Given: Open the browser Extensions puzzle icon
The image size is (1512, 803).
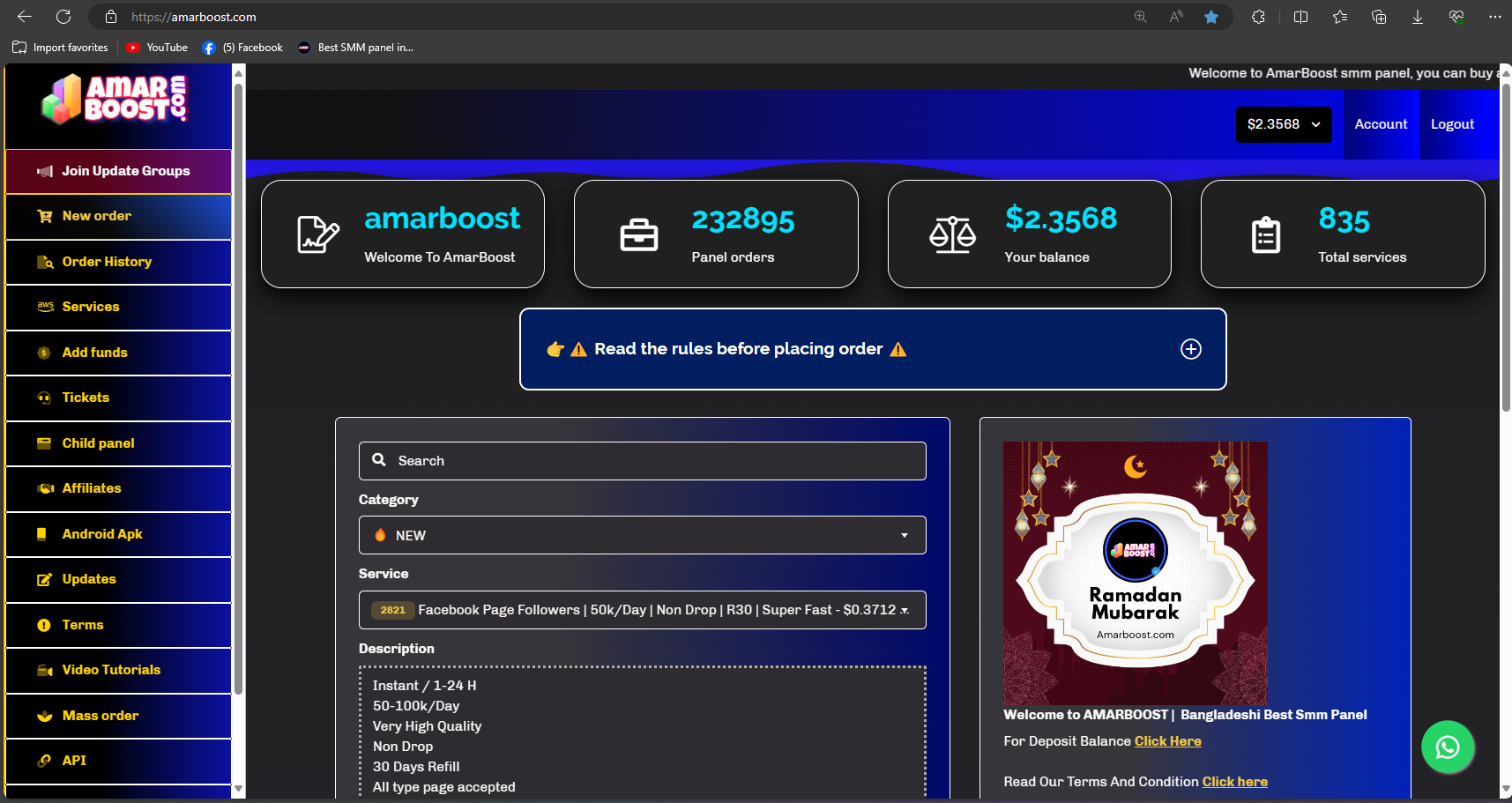Looking at the screenshot, I should [x=1258, y=17].
